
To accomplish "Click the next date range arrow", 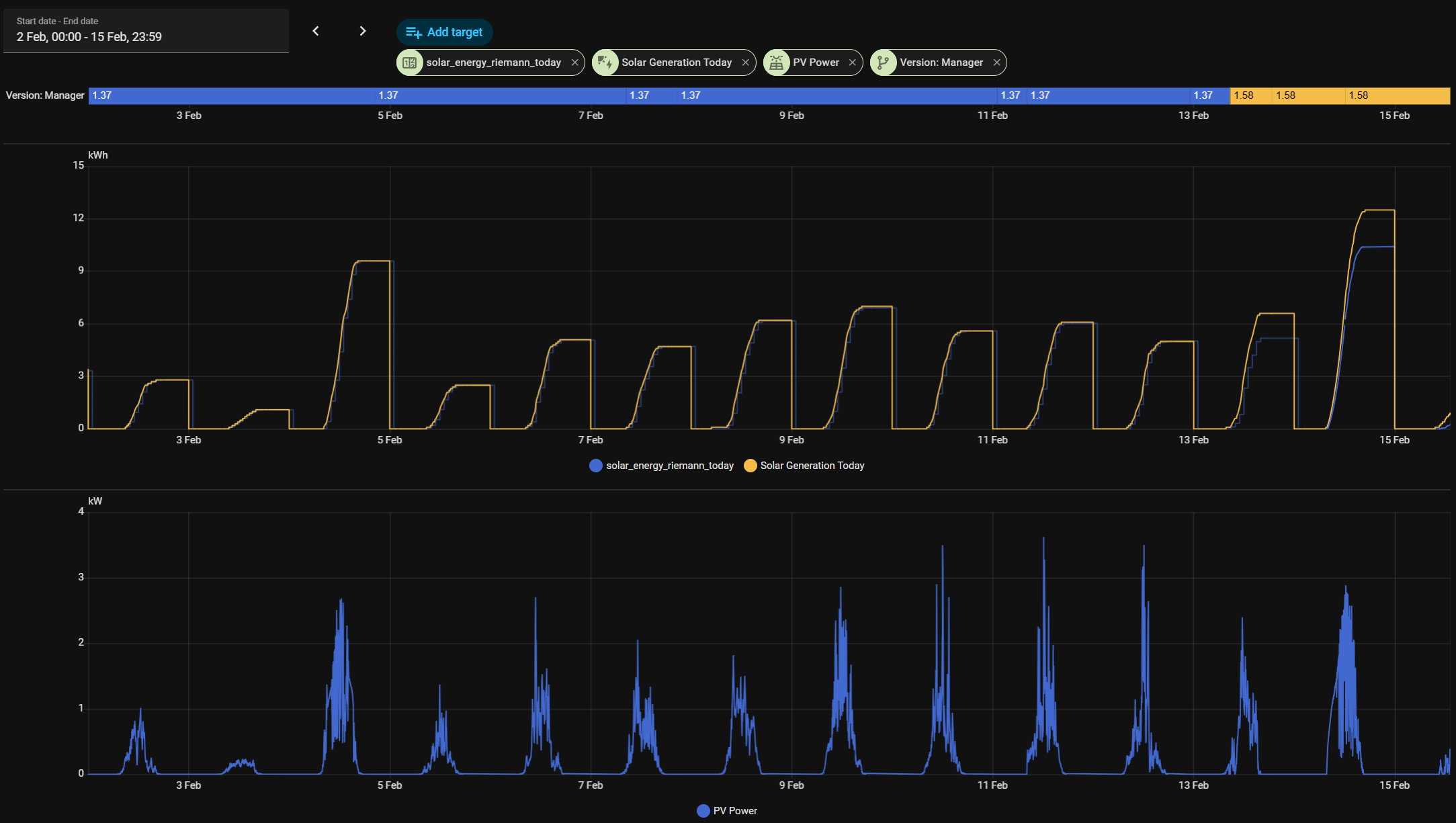I will click(x=362, y=31).
